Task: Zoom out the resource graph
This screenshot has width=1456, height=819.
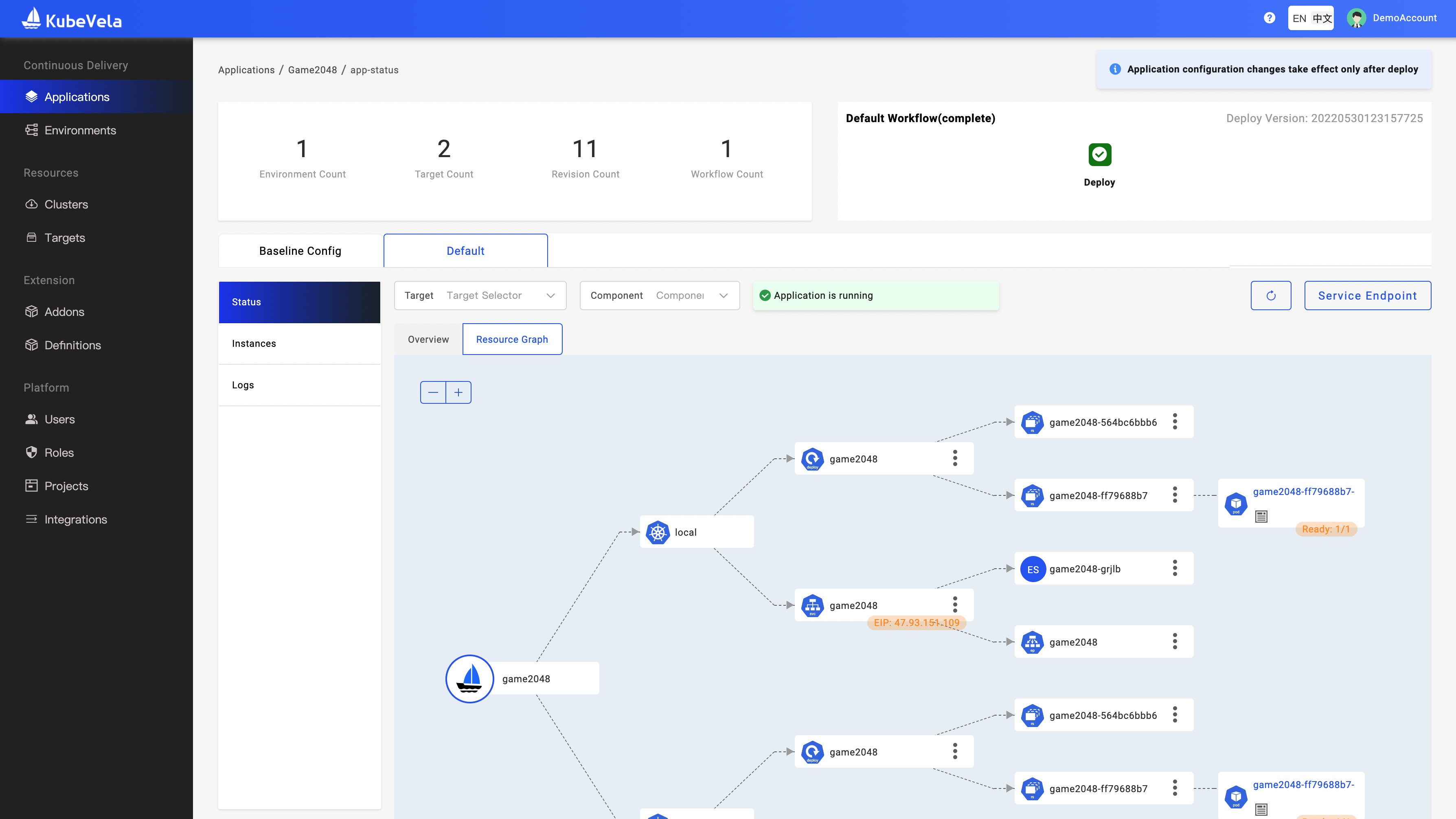Action: [433, 392]
